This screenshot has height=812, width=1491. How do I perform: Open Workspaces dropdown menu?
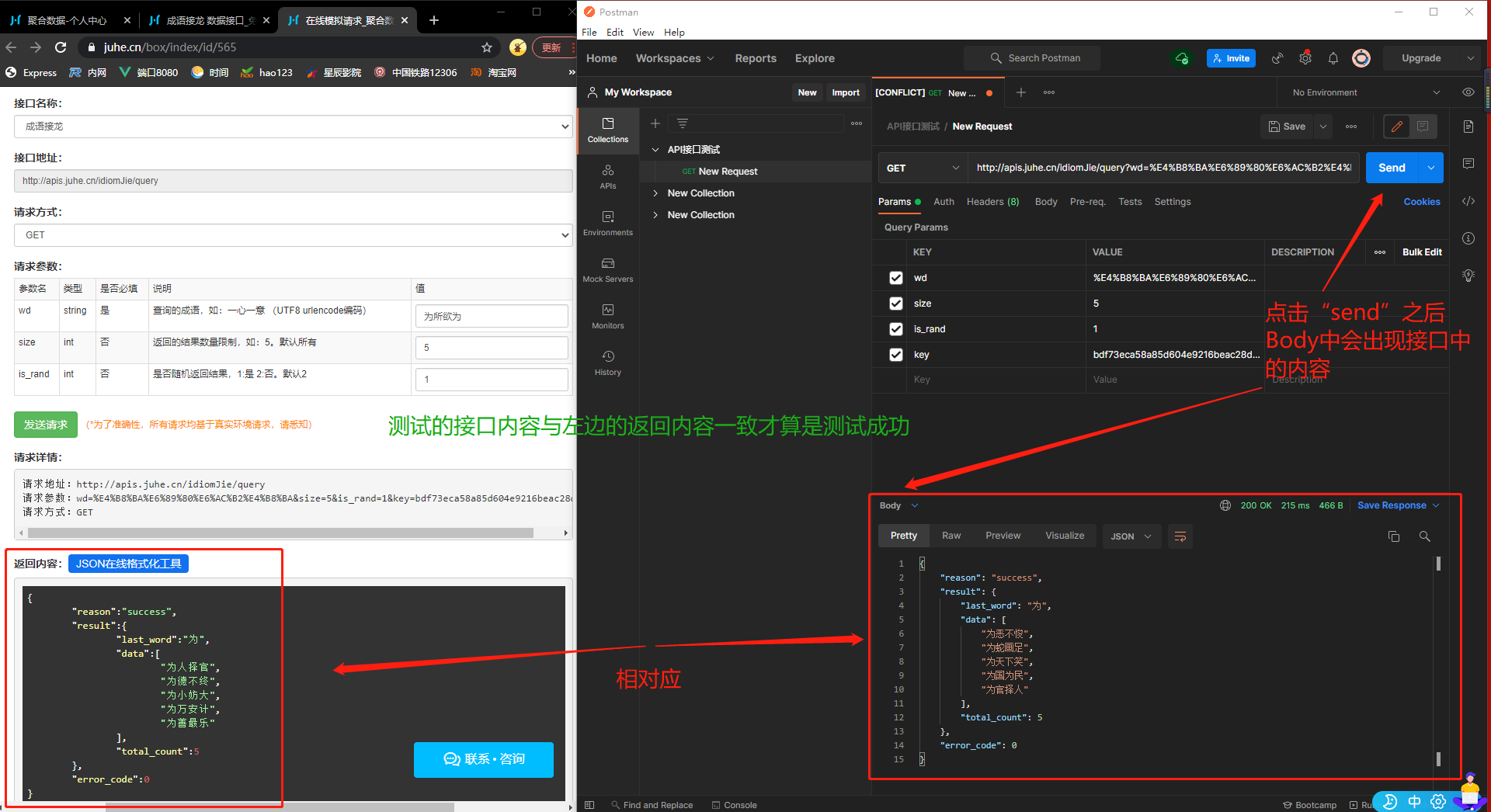674,58
